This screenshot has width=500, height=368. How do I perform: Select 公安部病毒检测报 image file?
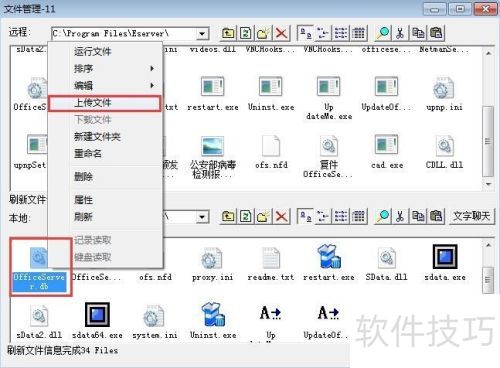pyautogui.click(x=213, y=157)
